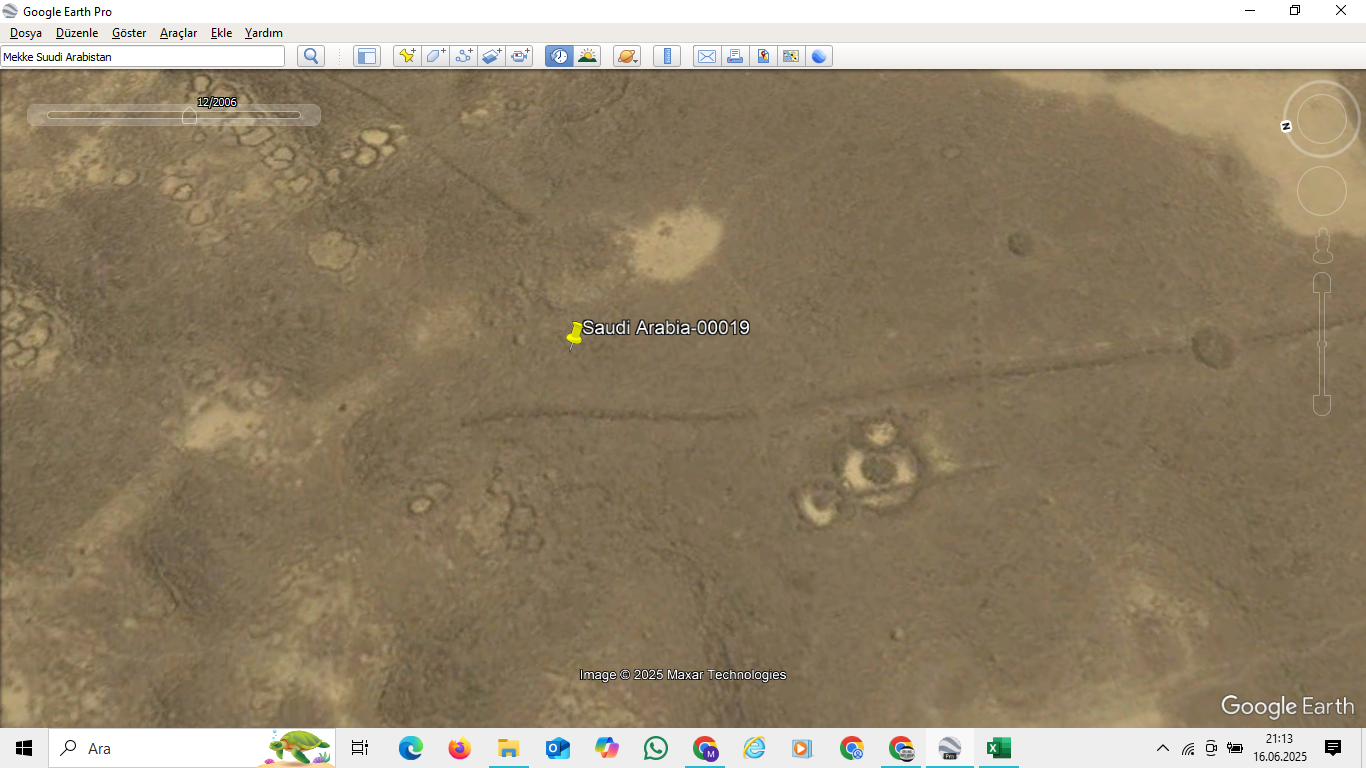This screenshot has width=1366, height=768.
Task: Toggle sunlight across the landscape icon
Action: [587, 56]
